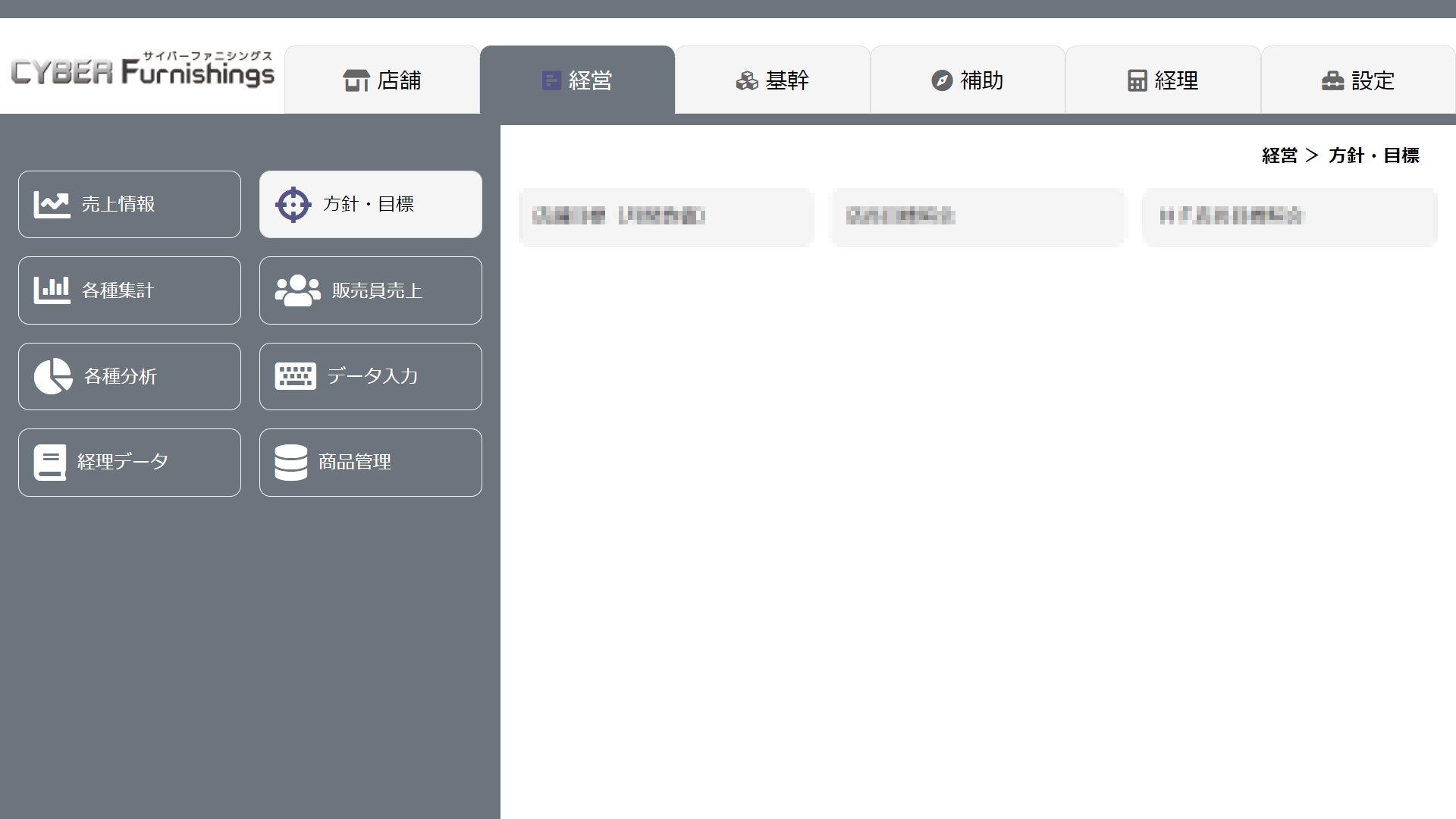Click the cubes icon on 基幹 tab
Image resolution: width=1456 pixels, height=819 pixels.
tap(747, 80)
